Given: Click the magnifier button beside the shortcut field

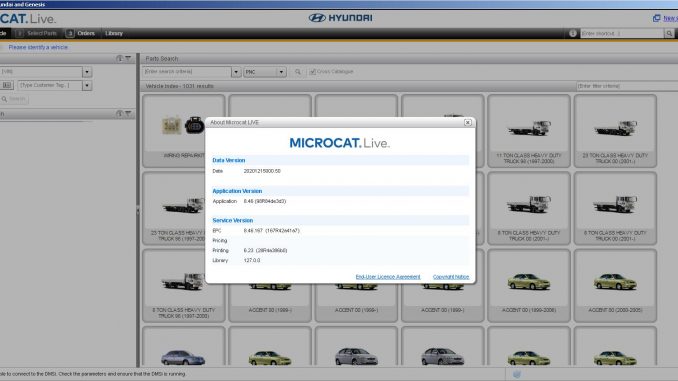Looking at the screenshot, I should pos(669,33).
